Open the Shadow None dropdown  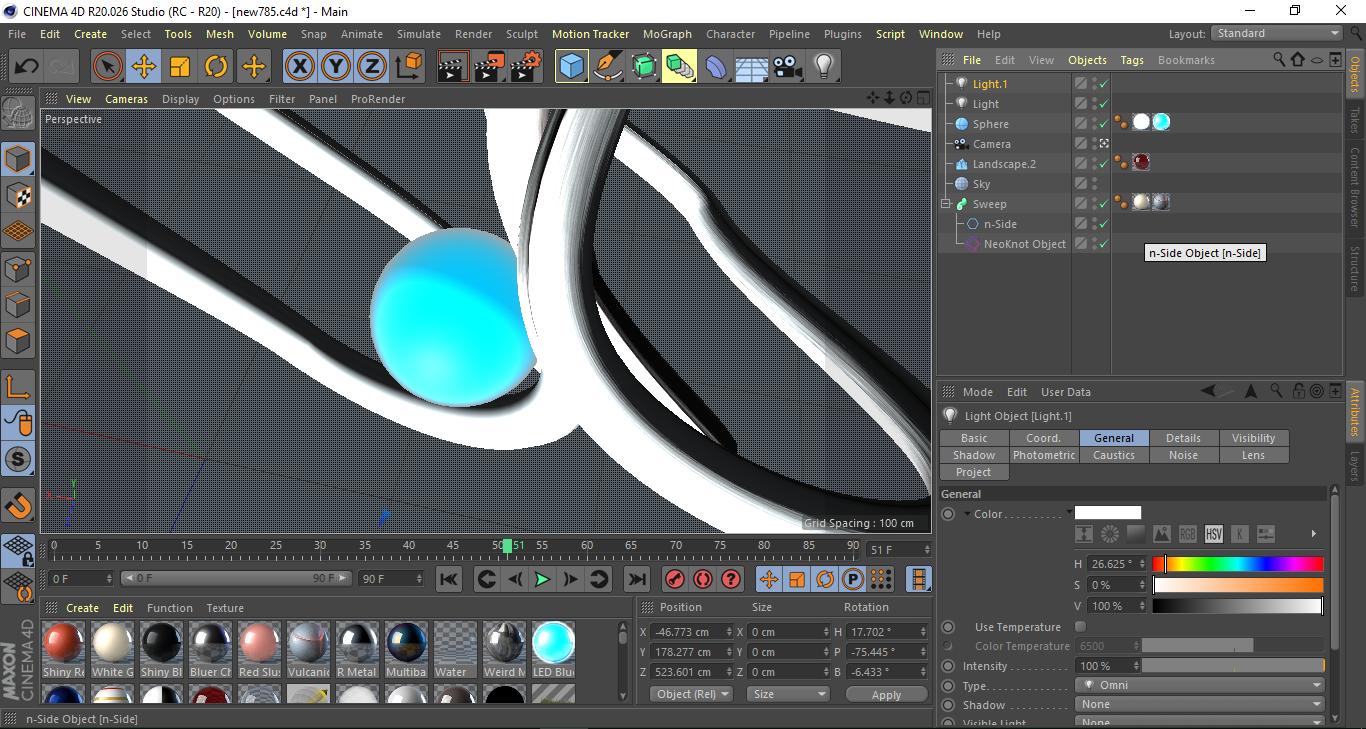pyautogui.click(x=1201, y=705)
